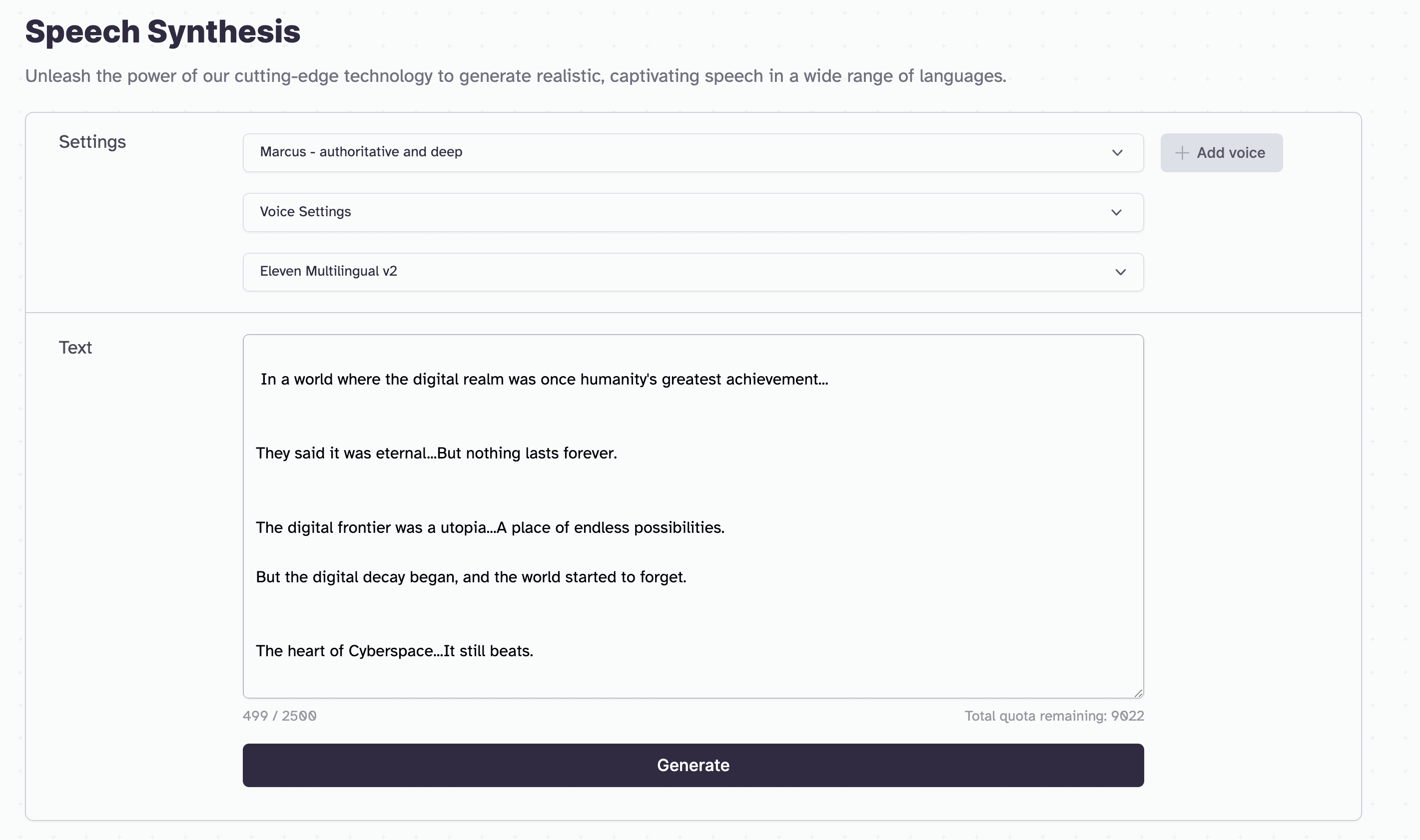Image resolution: width=1420 pixels, height=840 pixels.
Task: Click the line 'The heart of Cyberspace...It still beats.'
Action: [x=395, y=651]
